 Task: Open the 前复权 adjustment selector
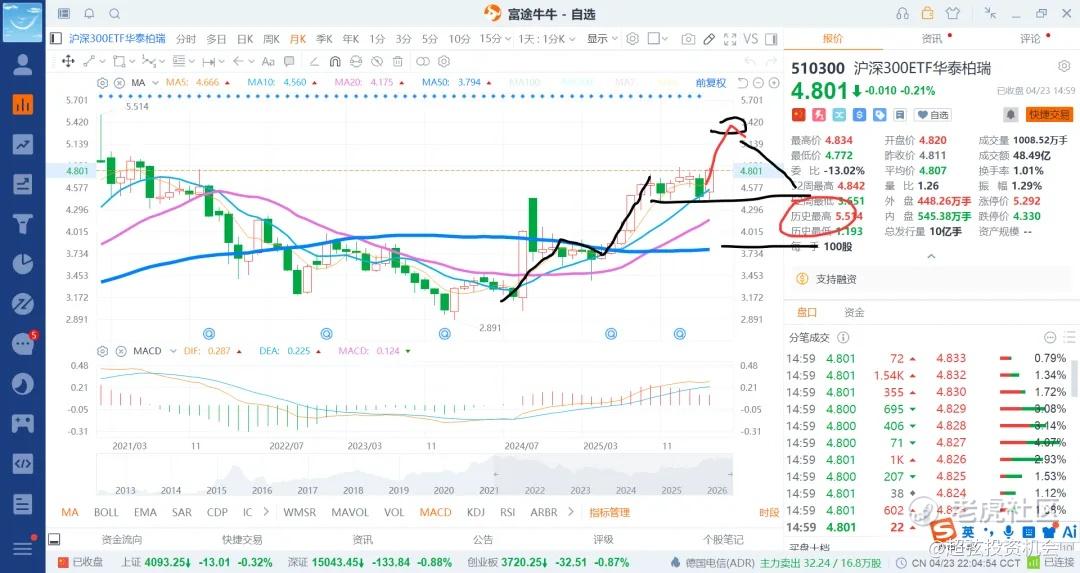point(711,83)
